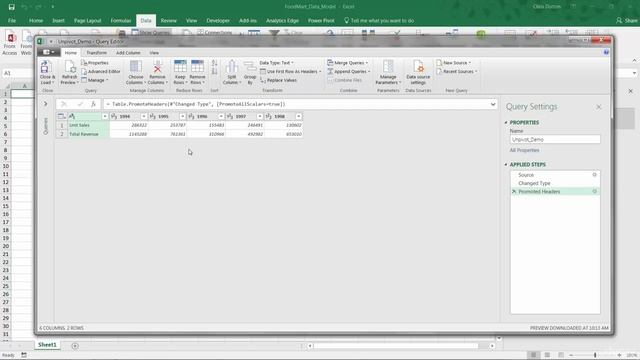
Task: Click the Refresh Preview icon
Action: (x=70, y=67)
